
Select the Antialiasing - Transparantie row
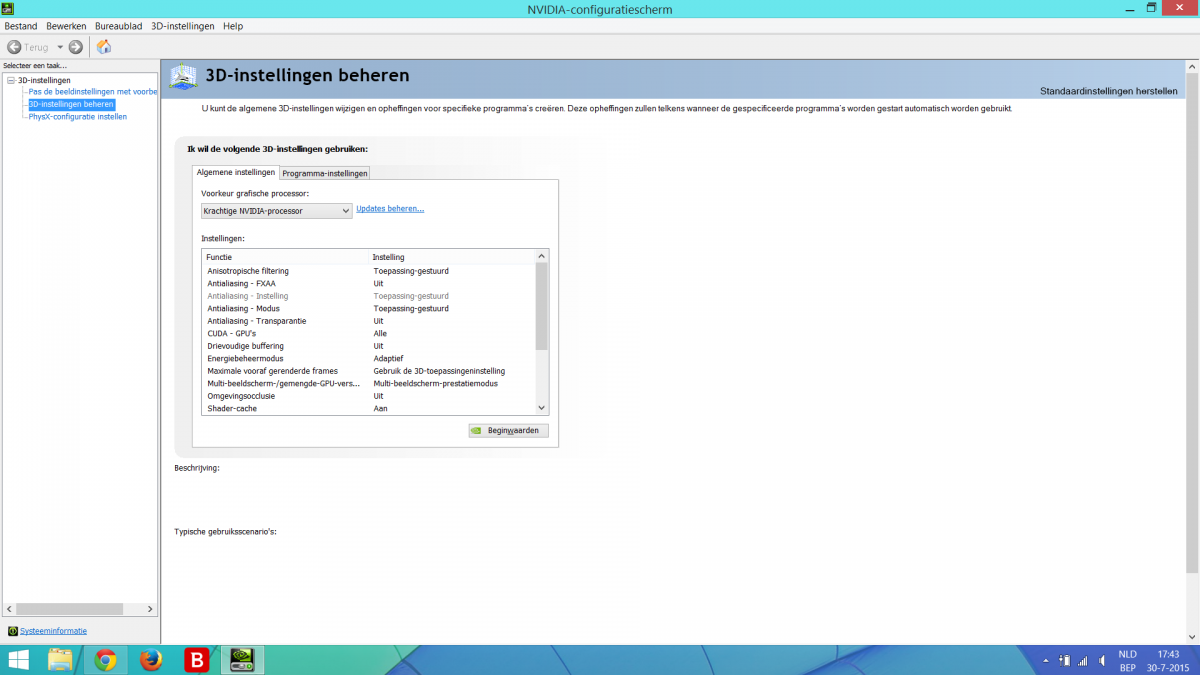(368, 321)
